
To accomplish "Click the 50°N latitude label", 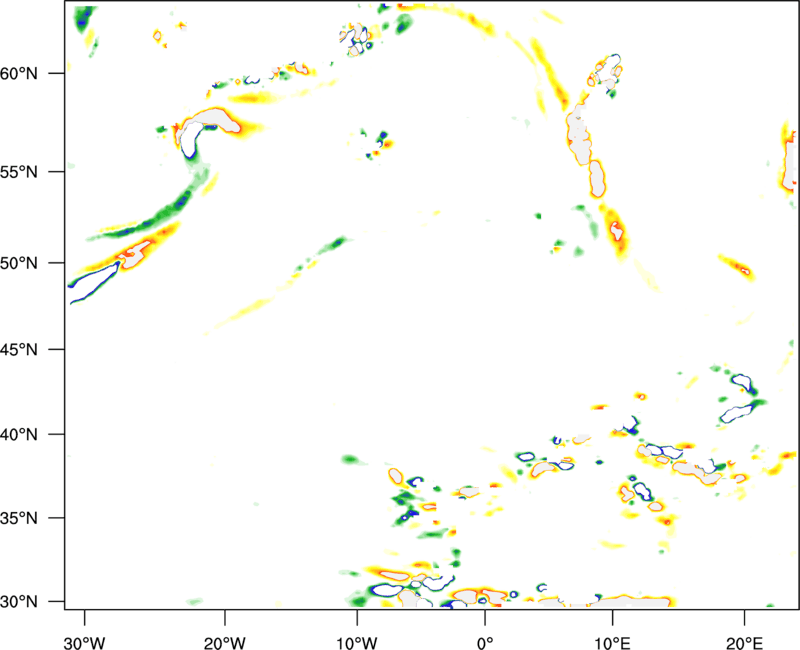I will [19, 263].
